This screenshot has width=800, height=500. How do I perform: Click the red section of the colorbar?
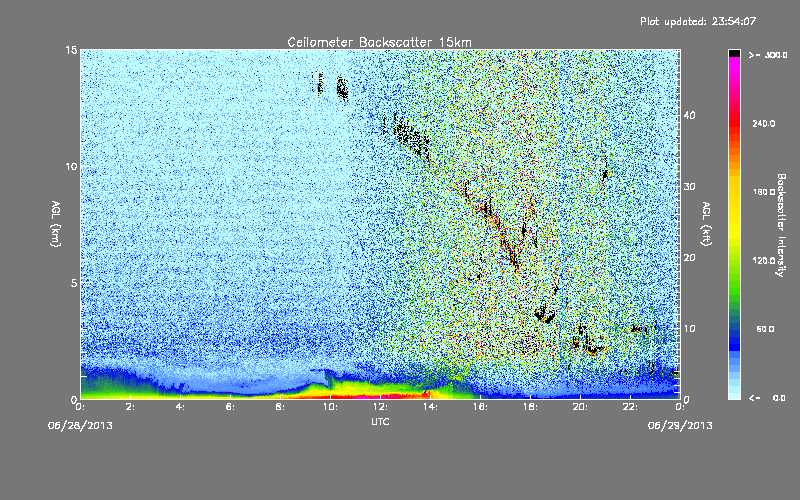(734, 125)
